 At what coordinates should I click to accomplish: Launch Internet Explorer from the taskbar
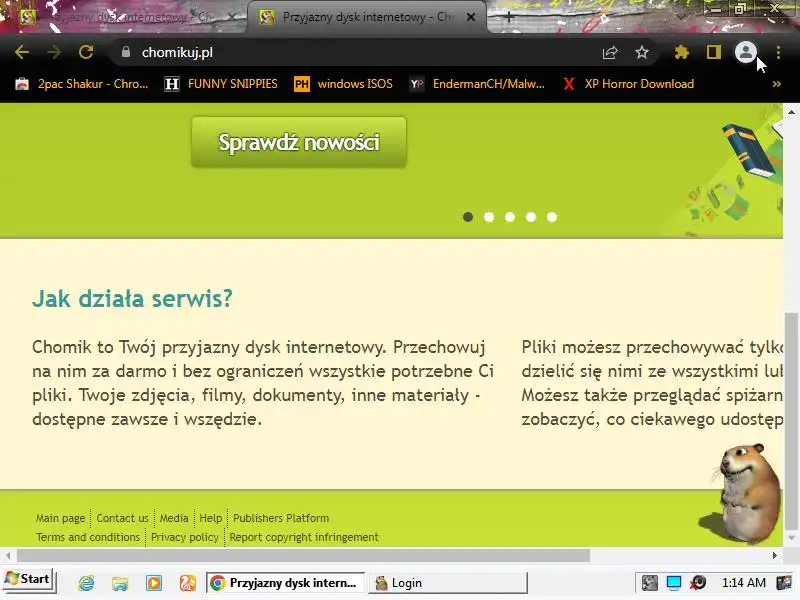coord(86,583)
